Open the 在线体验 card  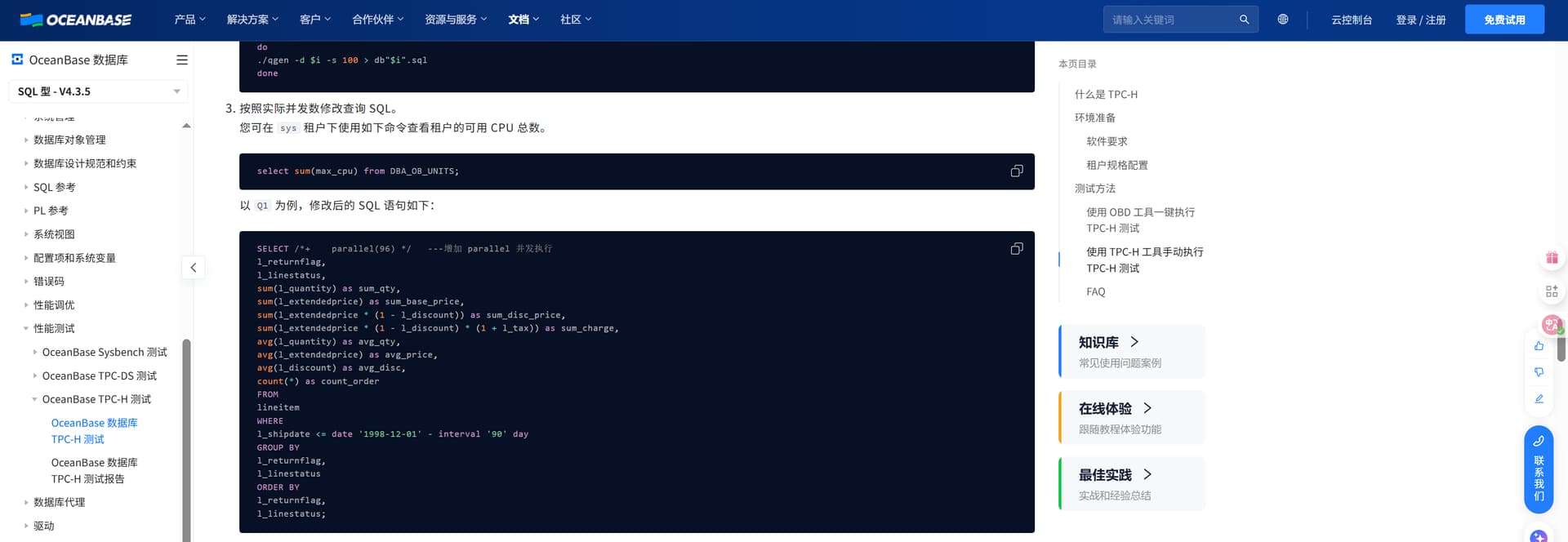coord(1132,417)
